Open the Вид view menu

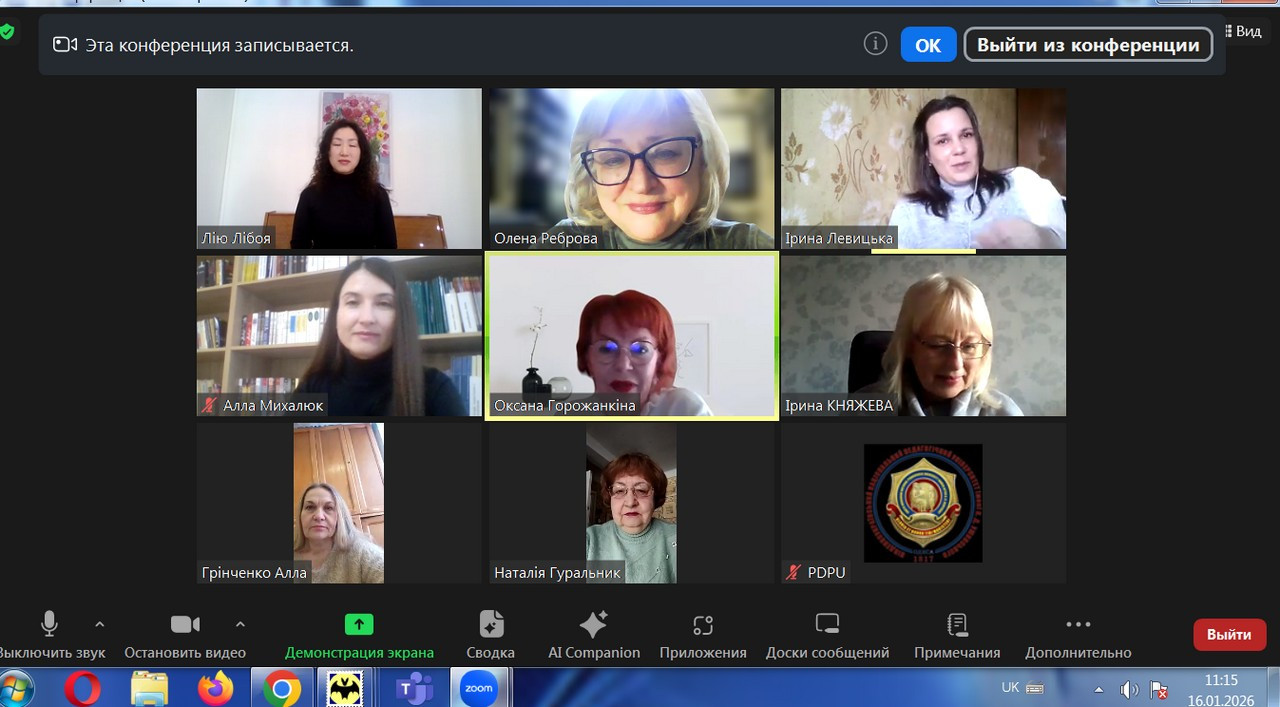(x=1243, y=31)
